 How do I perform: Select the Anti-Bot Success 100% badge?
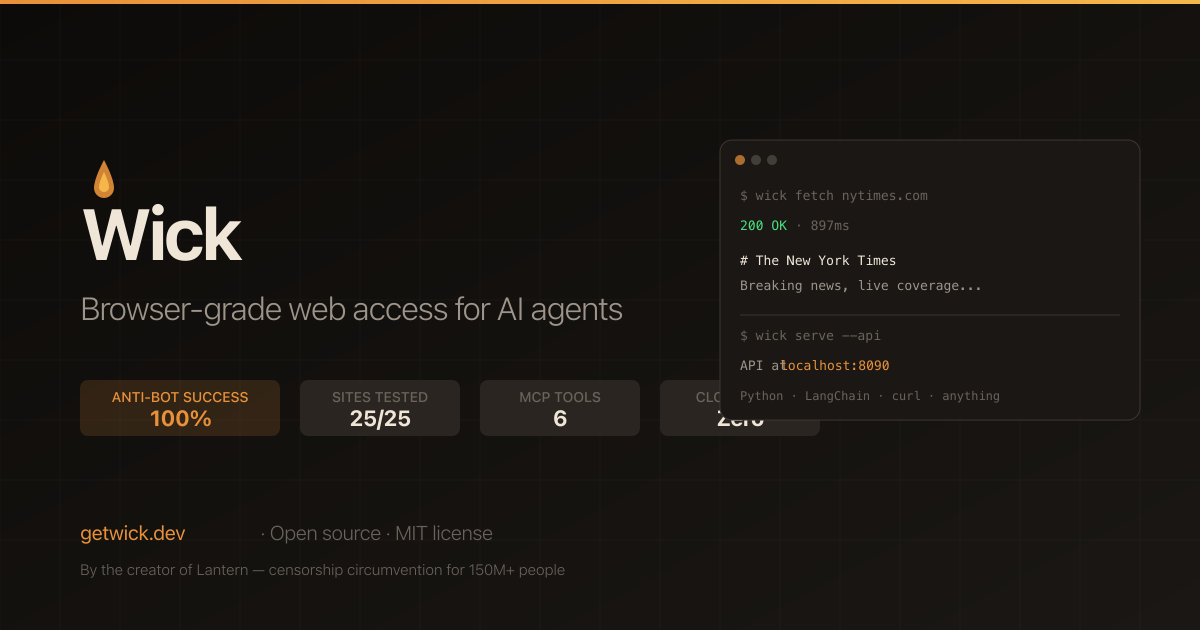[180, 408]
